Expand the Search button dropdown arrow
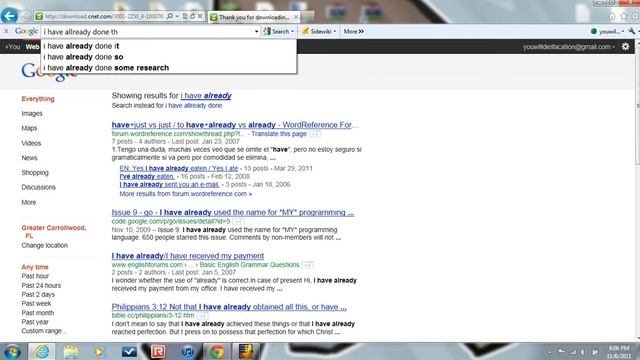640x360 pixels. coord(292,31)
